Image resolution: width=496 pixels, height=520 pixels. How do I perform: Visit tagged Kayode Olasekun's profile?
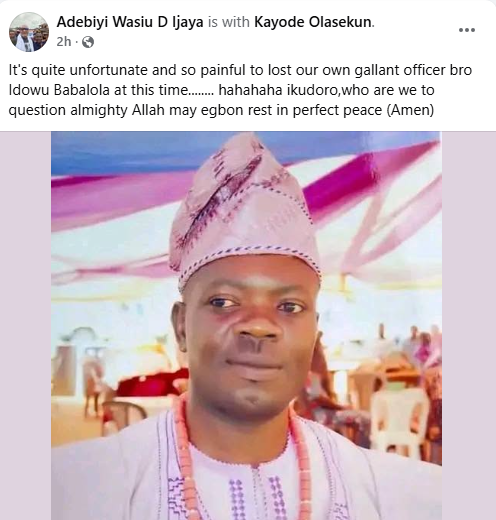coord(313,22)
